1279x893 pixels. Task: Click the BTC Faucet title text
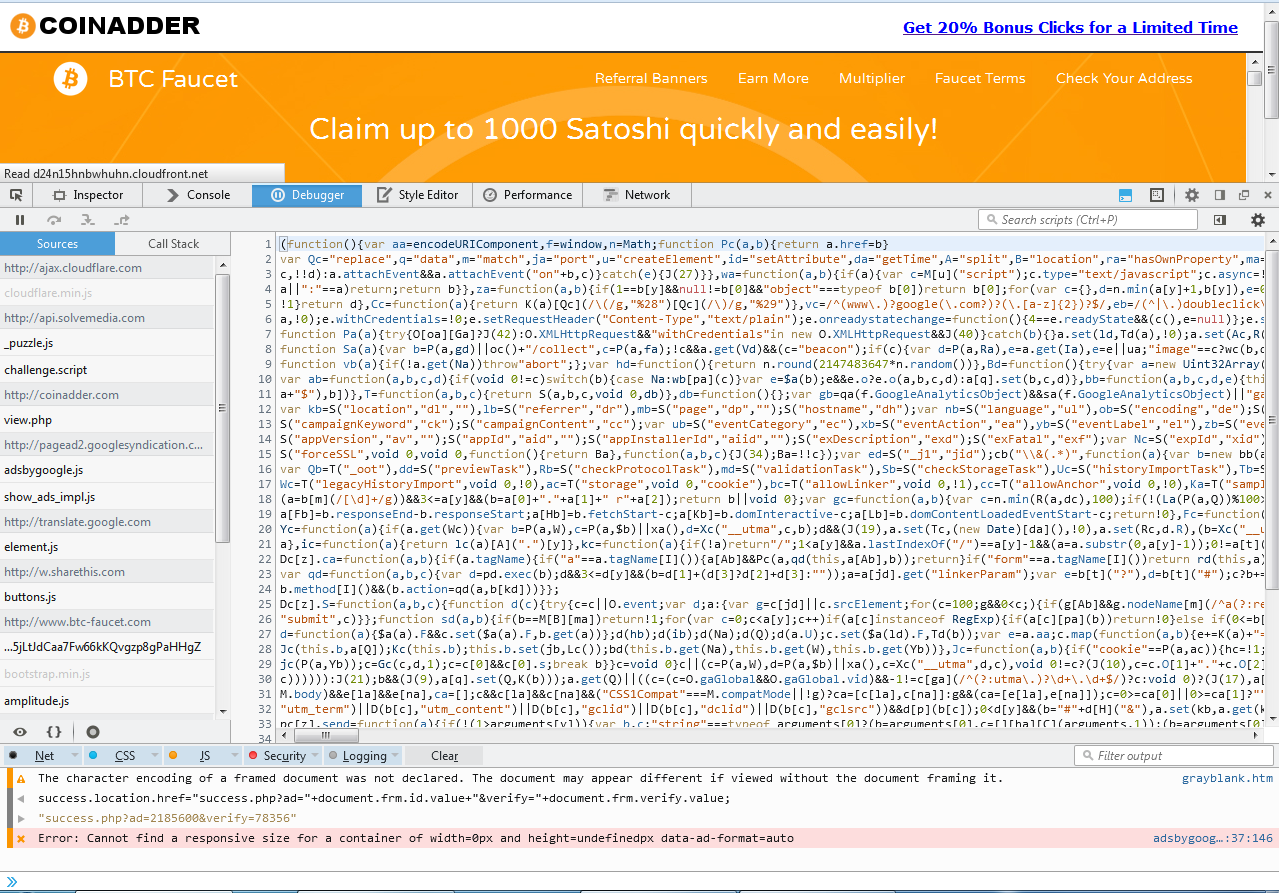tap(173, 79)
